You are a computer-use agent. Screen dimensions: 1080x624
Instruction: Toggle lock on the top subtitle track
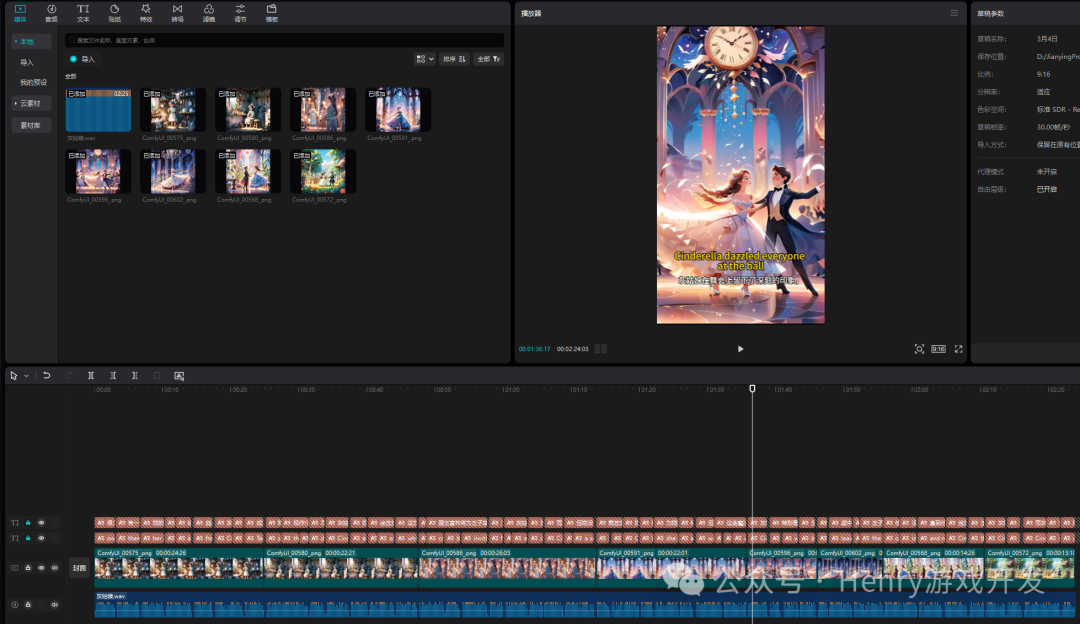point(28,523)
